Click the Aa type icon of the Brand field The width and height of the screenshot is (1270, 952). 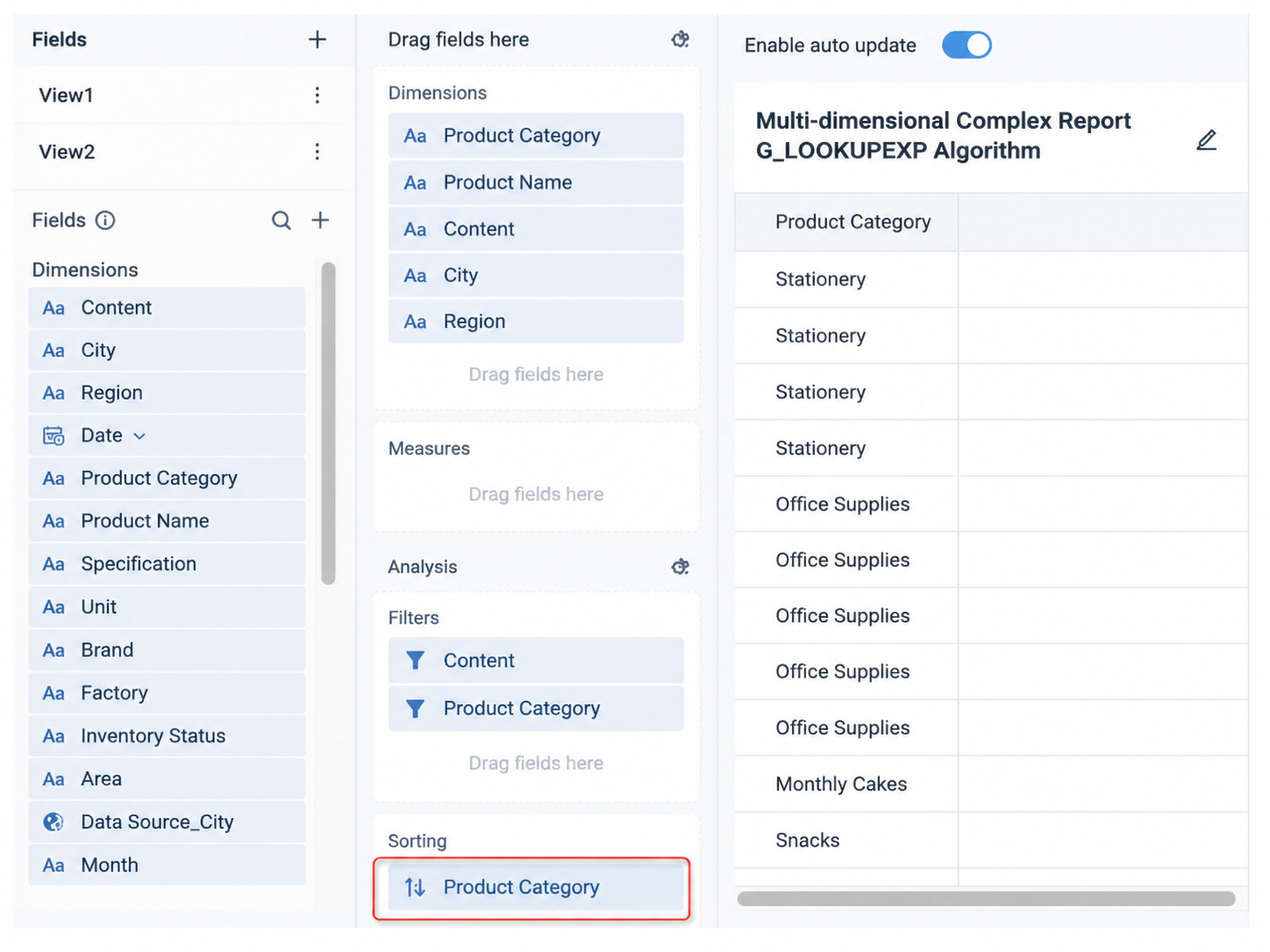pos(54,650)
